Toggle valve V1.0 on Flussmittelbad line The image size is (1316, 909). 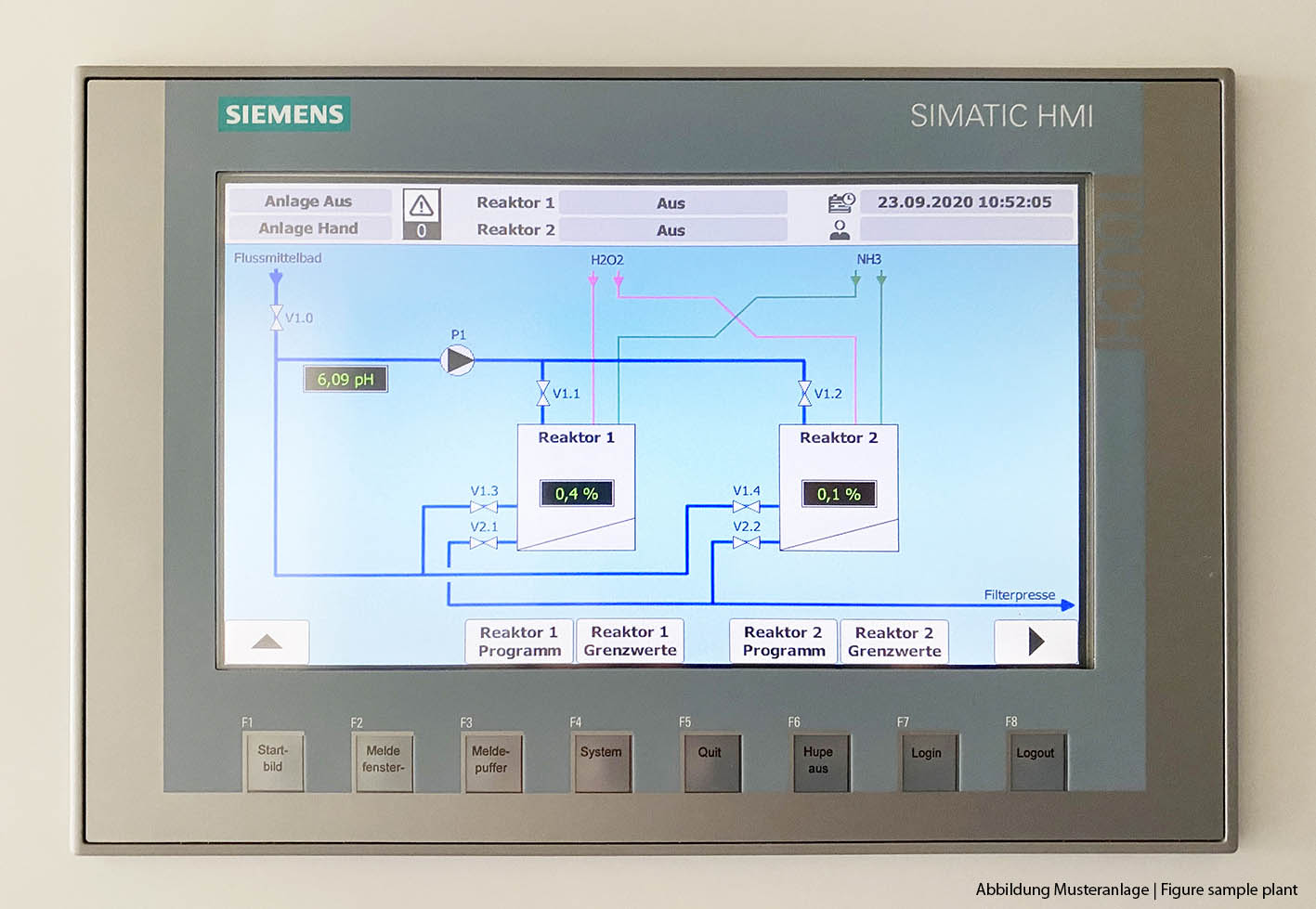pos(276,318)
